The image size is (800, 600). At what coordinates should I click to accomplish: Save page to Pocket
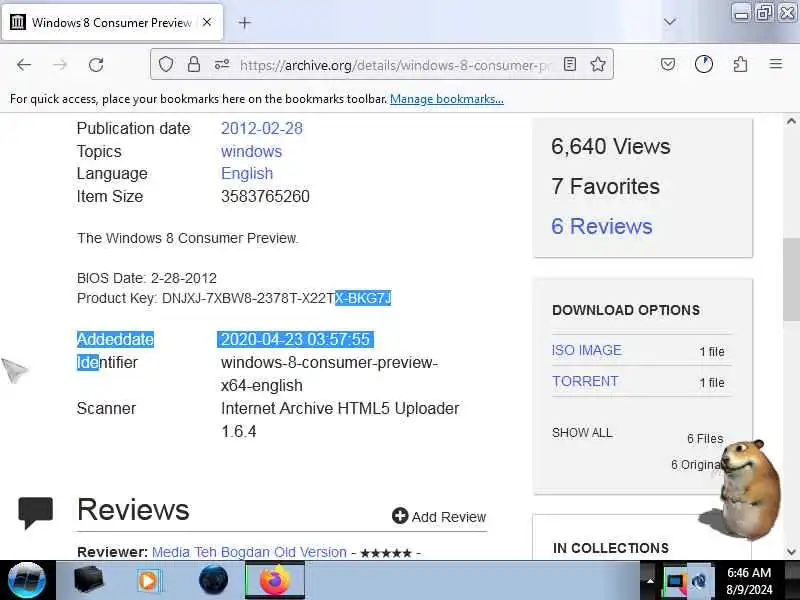pos(668,64)
